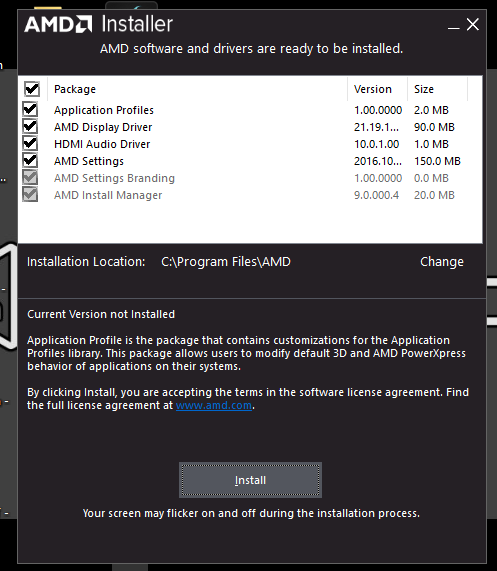Click version 10.0.1.00 of HDMI Audio

pos(376,144)
